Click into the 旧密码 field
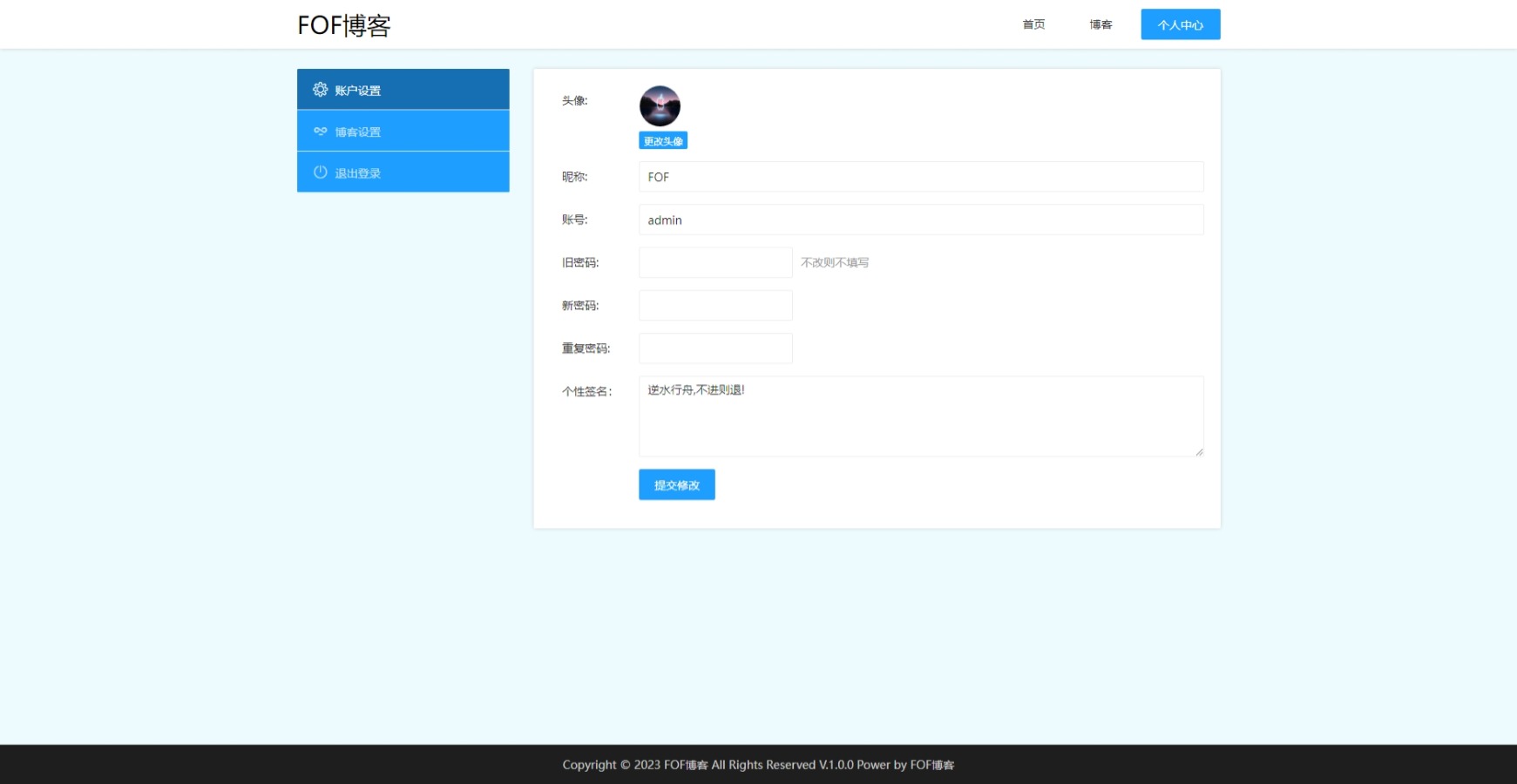Image resolution: width=1517 pixels, height=784 pixels. pos(715,262)
